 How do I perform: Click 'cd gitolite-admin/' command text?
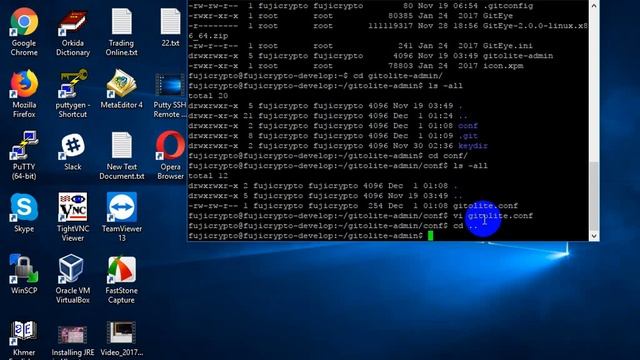pyautogui.click(x=398, y=76)
